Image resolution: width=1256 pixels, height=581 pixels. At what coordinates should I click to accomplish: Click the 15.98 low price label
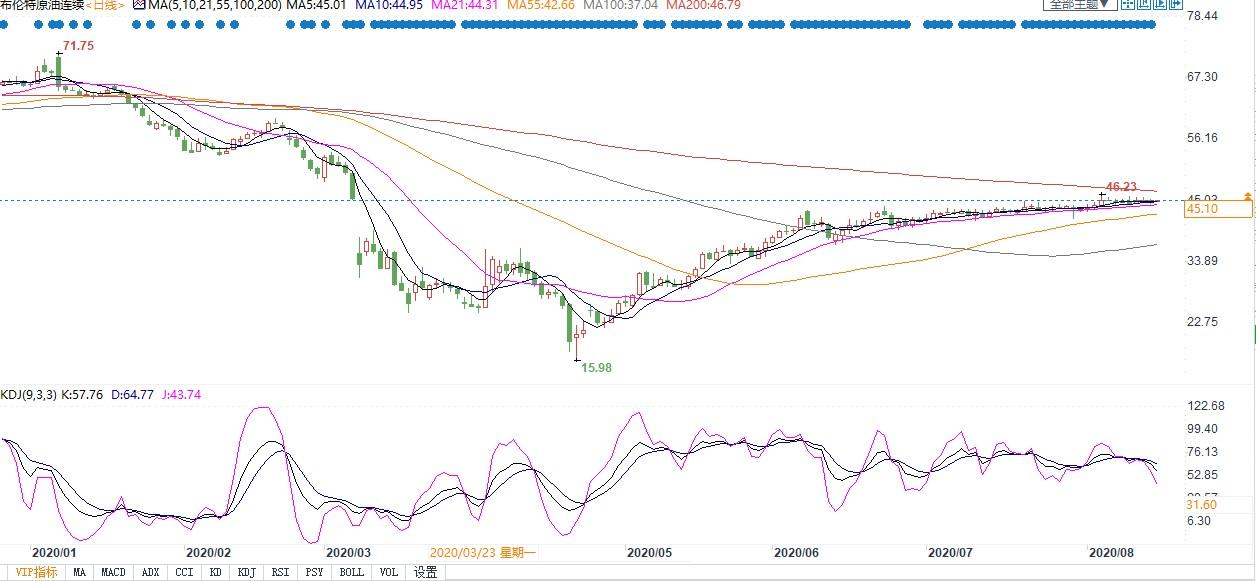[x=596, y=367]
